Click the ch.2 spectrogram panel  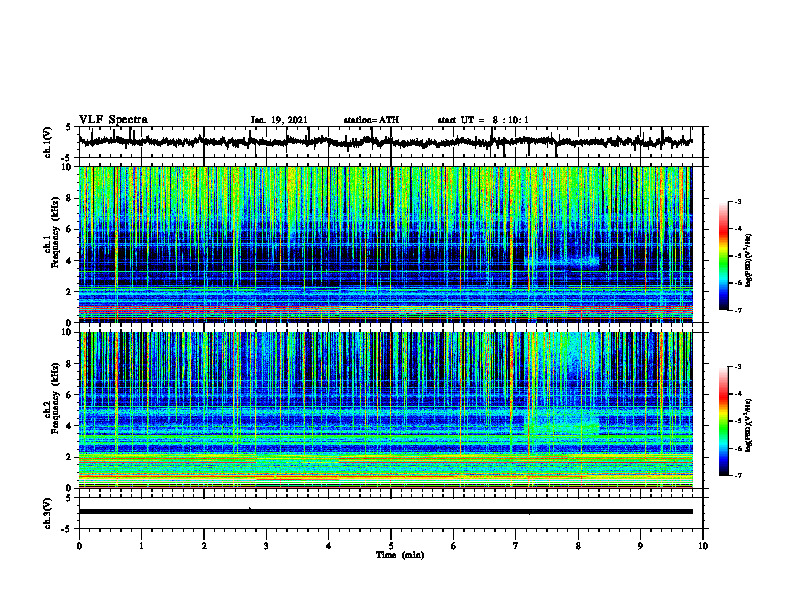click(x=386, y=410)
